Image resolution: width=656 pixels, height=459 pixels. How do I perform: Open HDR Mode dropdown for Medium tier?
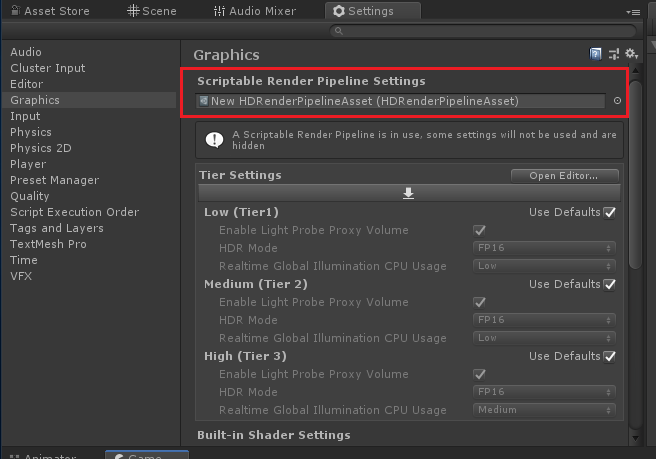click(x=544, y=320)
